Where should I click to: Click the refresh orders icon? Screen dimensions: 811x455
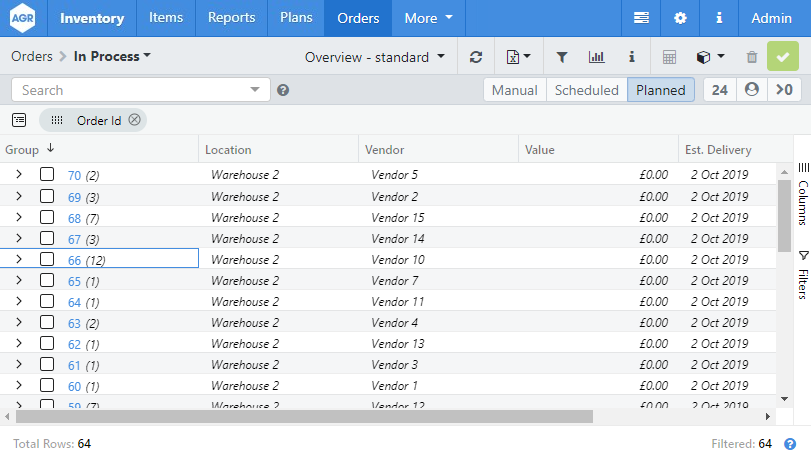pos(476,57)
